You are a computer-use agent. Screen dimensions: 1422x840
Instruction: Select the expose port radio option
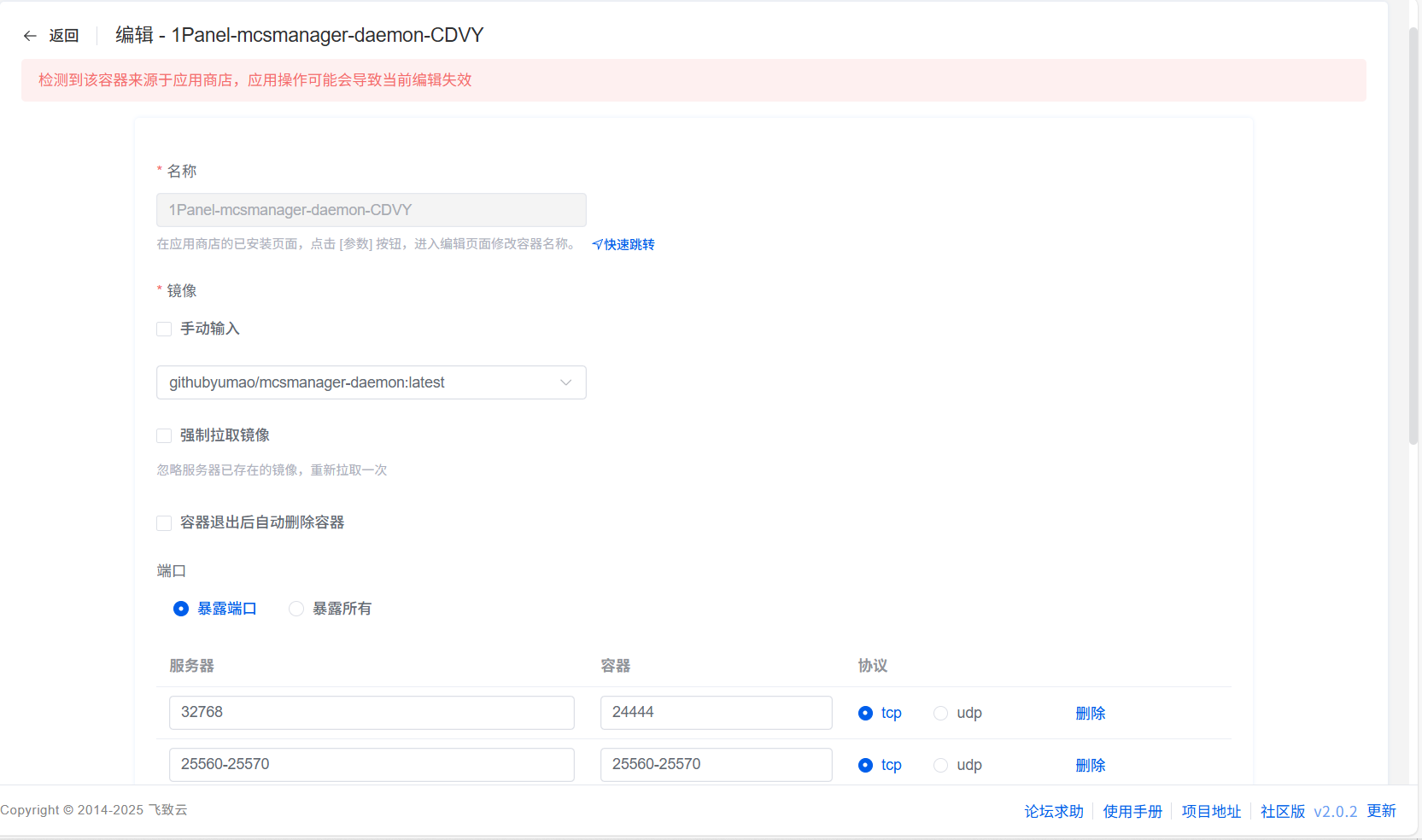pyautogui.click(x=181, y=609)
